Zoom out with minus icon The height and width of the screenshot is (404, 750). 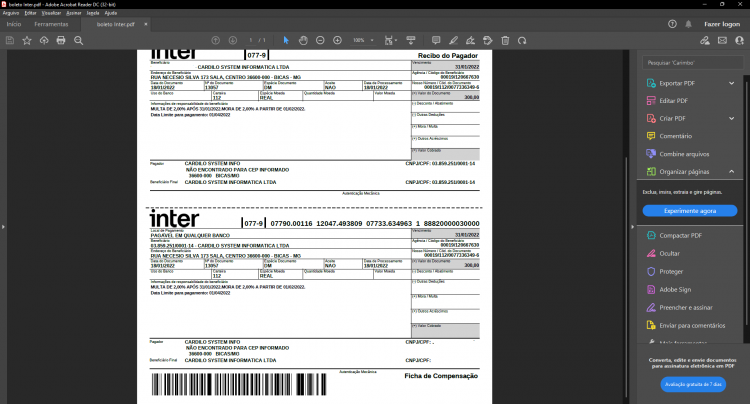pyautogui.click(x=320, y=41)
